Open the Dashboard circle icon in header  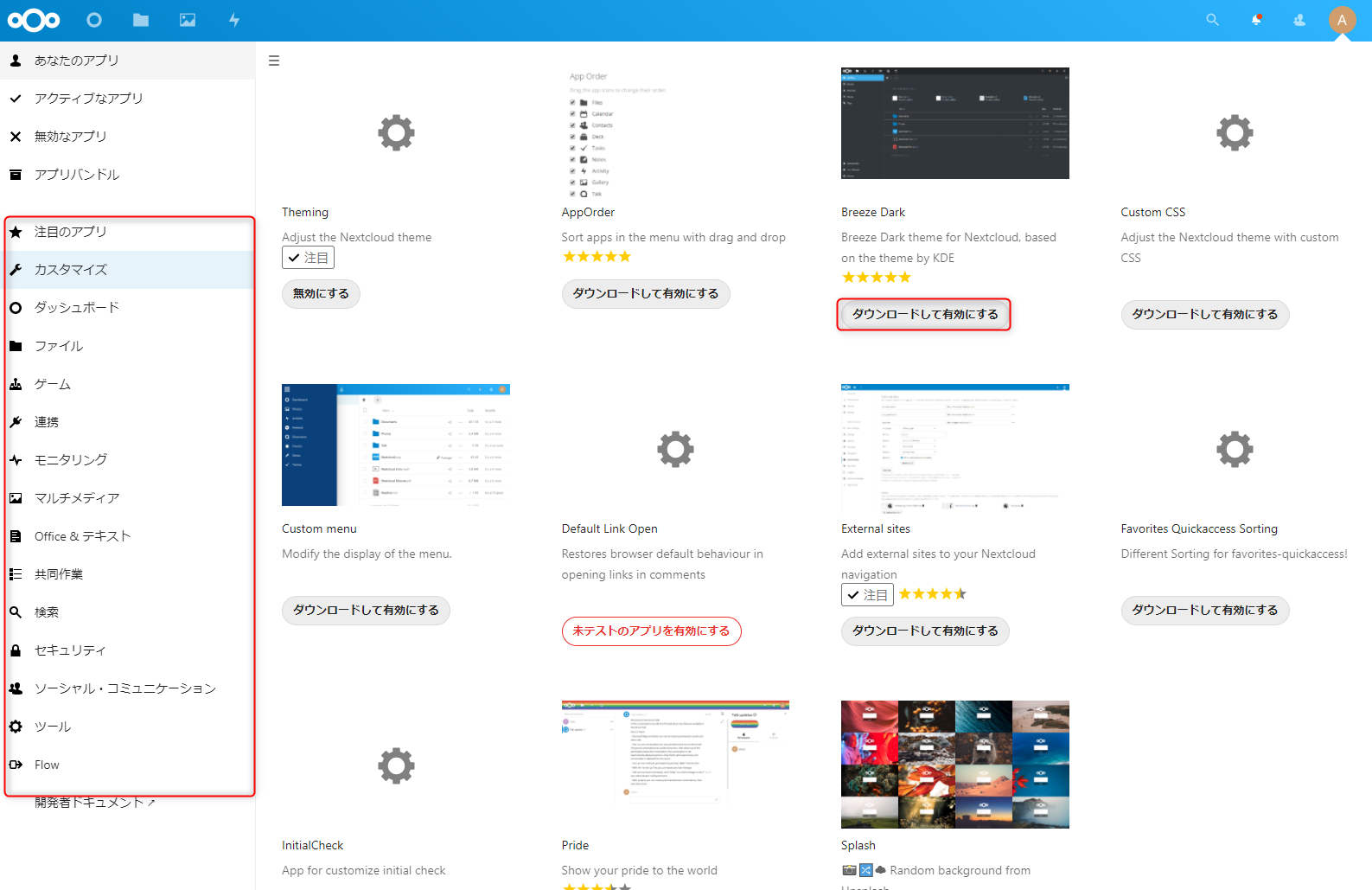(x=94, y=20)
